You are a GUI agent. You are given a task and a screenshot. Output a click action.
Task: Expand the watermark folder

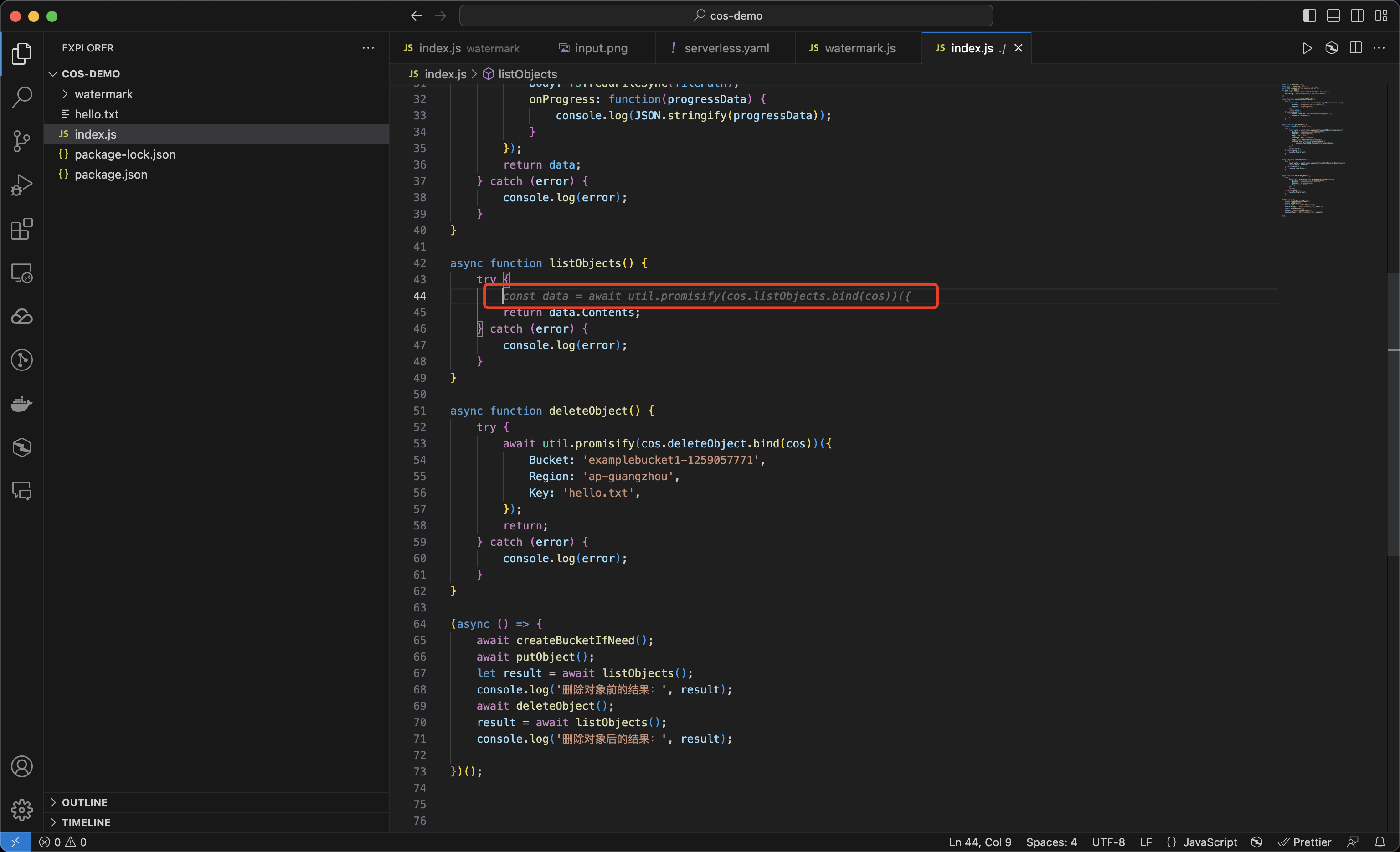tap(103, 94)
